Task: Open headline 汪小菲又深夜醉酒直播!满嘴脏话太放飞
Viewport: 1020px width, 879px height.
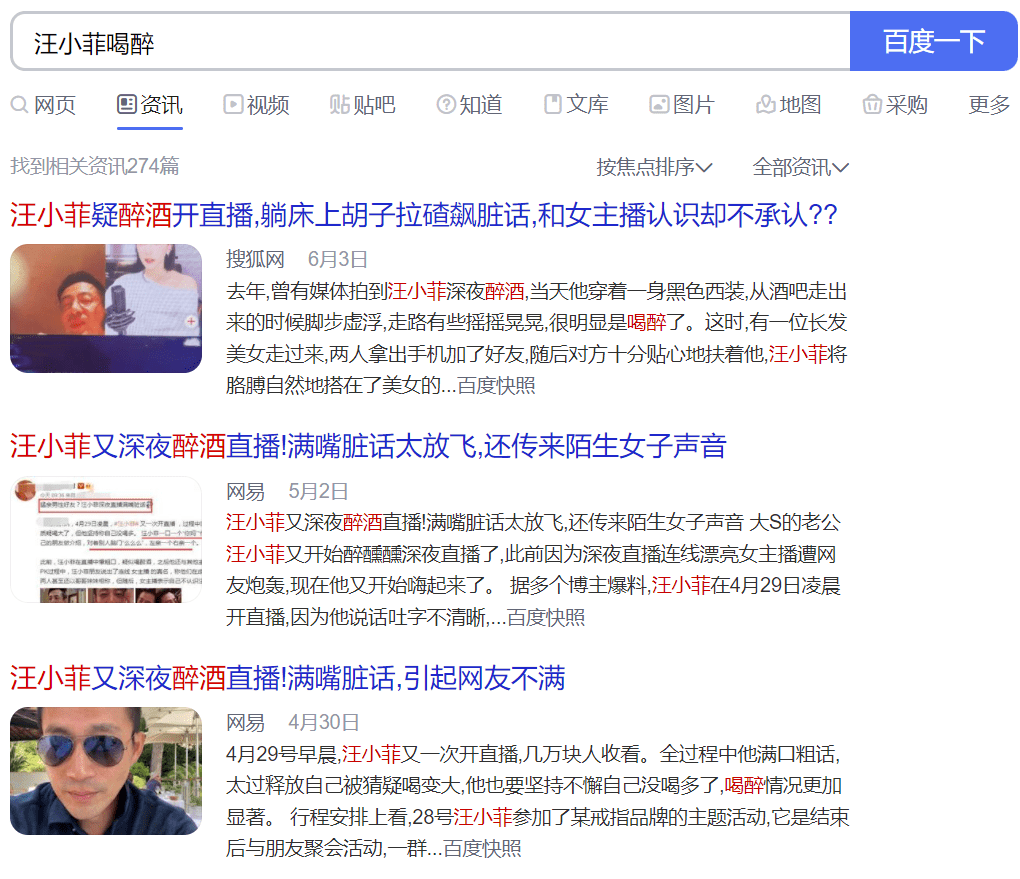Action: tap(368, 446)
